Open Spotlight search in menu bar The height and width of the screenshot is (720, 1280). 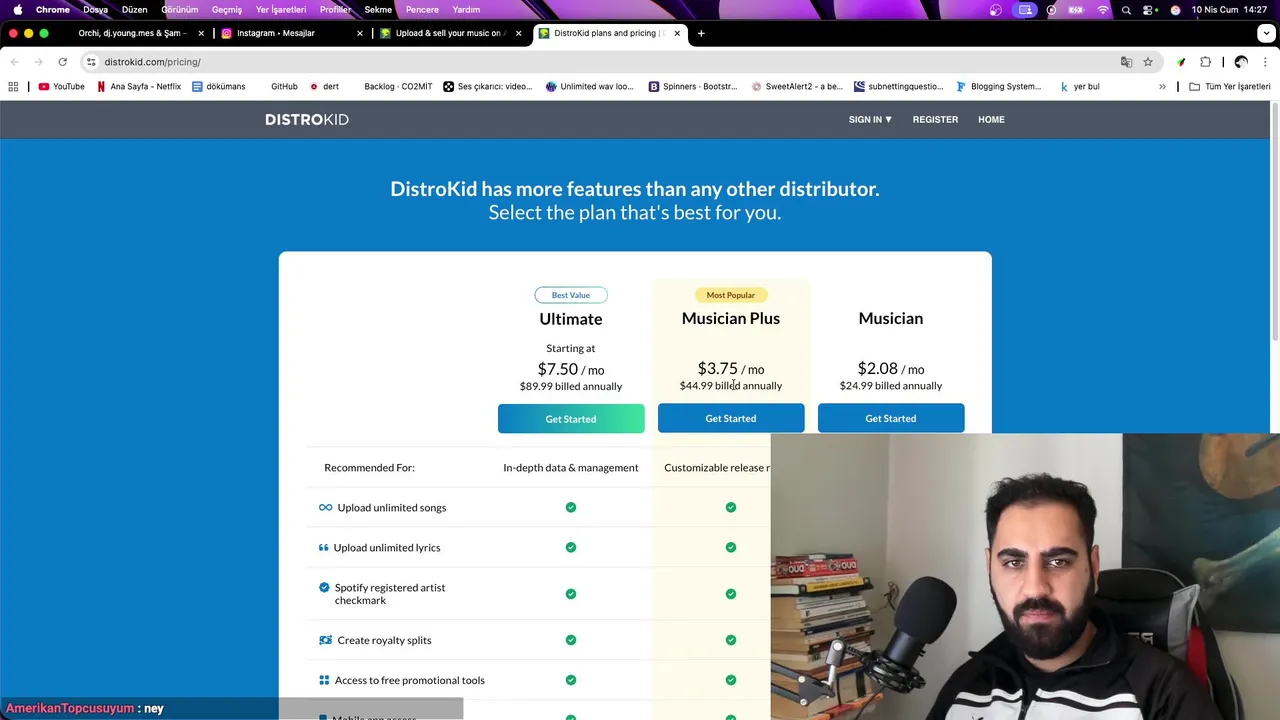1126,10
